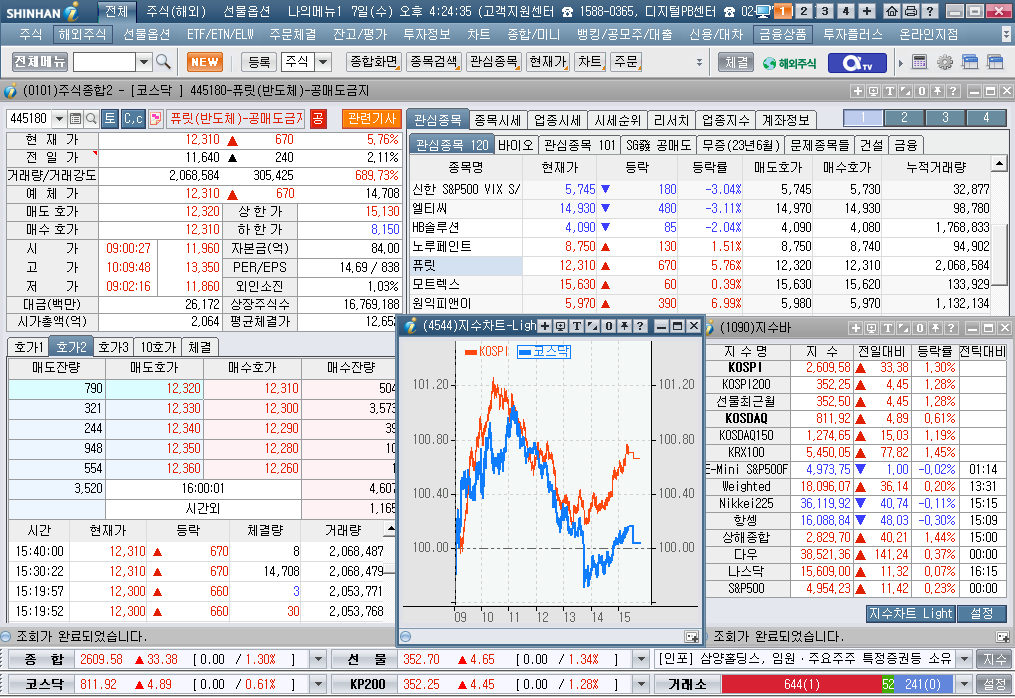Screen dimensions: 1015x698
Task: Select page 1 button in watchlist panel
Action: (863, 118)
